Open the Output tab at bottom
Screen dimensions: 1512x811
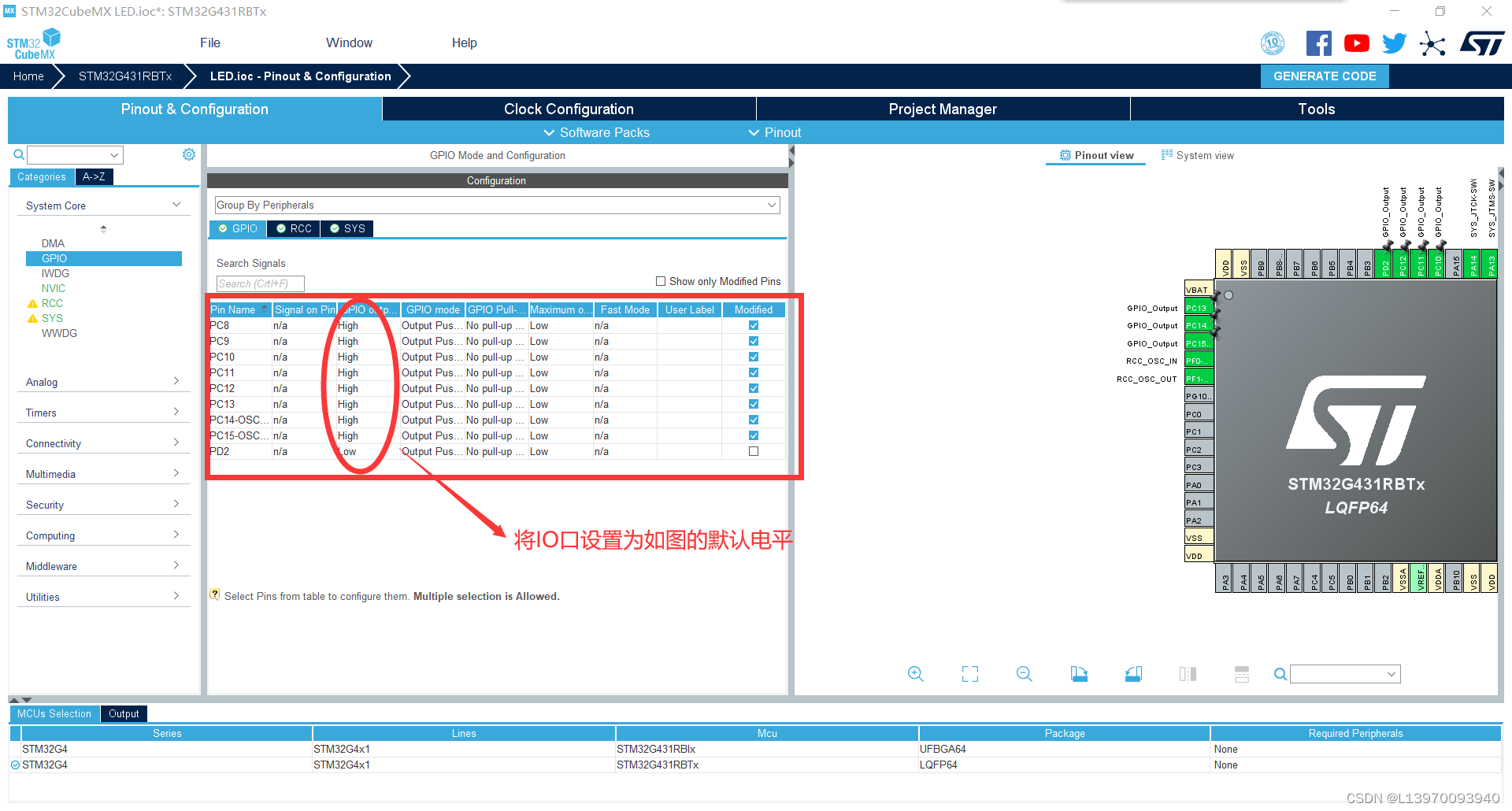point(124,713)
